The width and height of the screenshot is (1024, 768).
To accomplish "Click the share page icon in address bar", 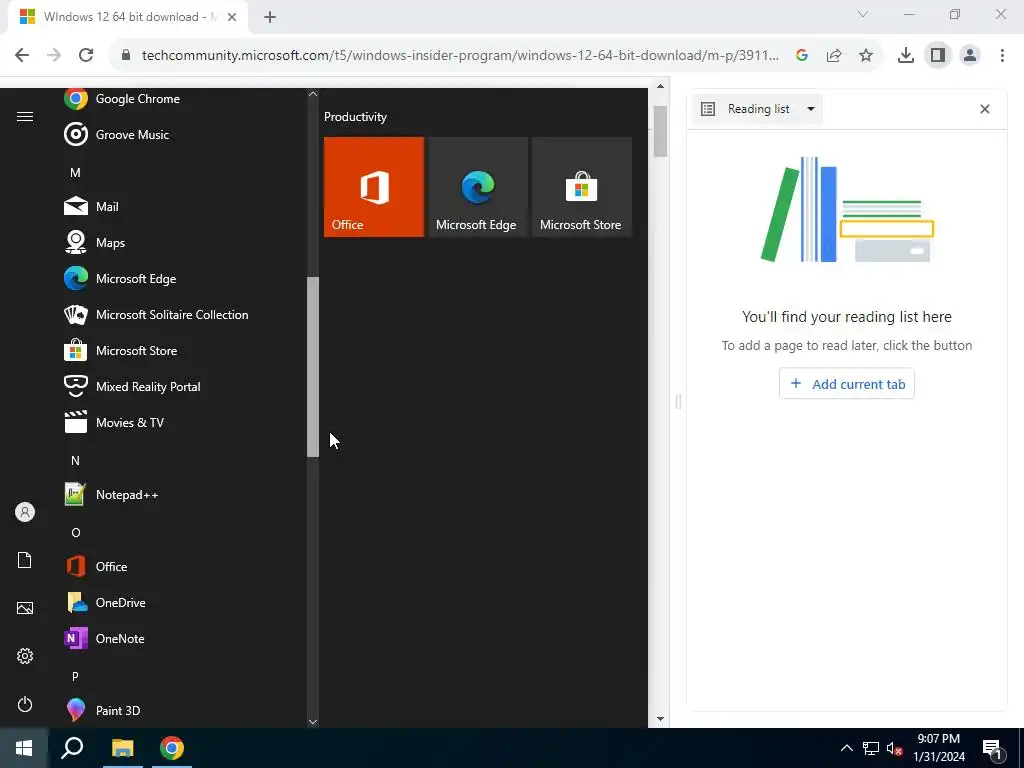I will click(834, 56).
